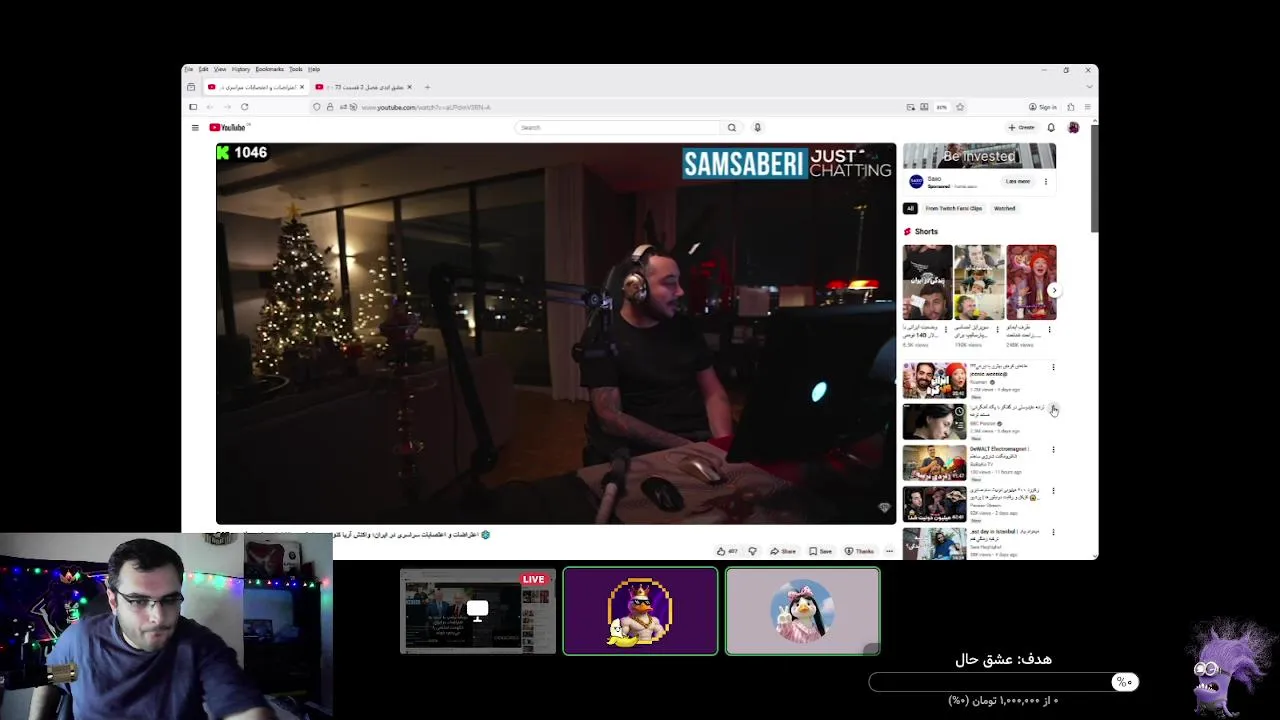This screenshot has width=1280, height=720.
Task: Open the first Shorts thumbnail
Action: click(x=927, y=282)
